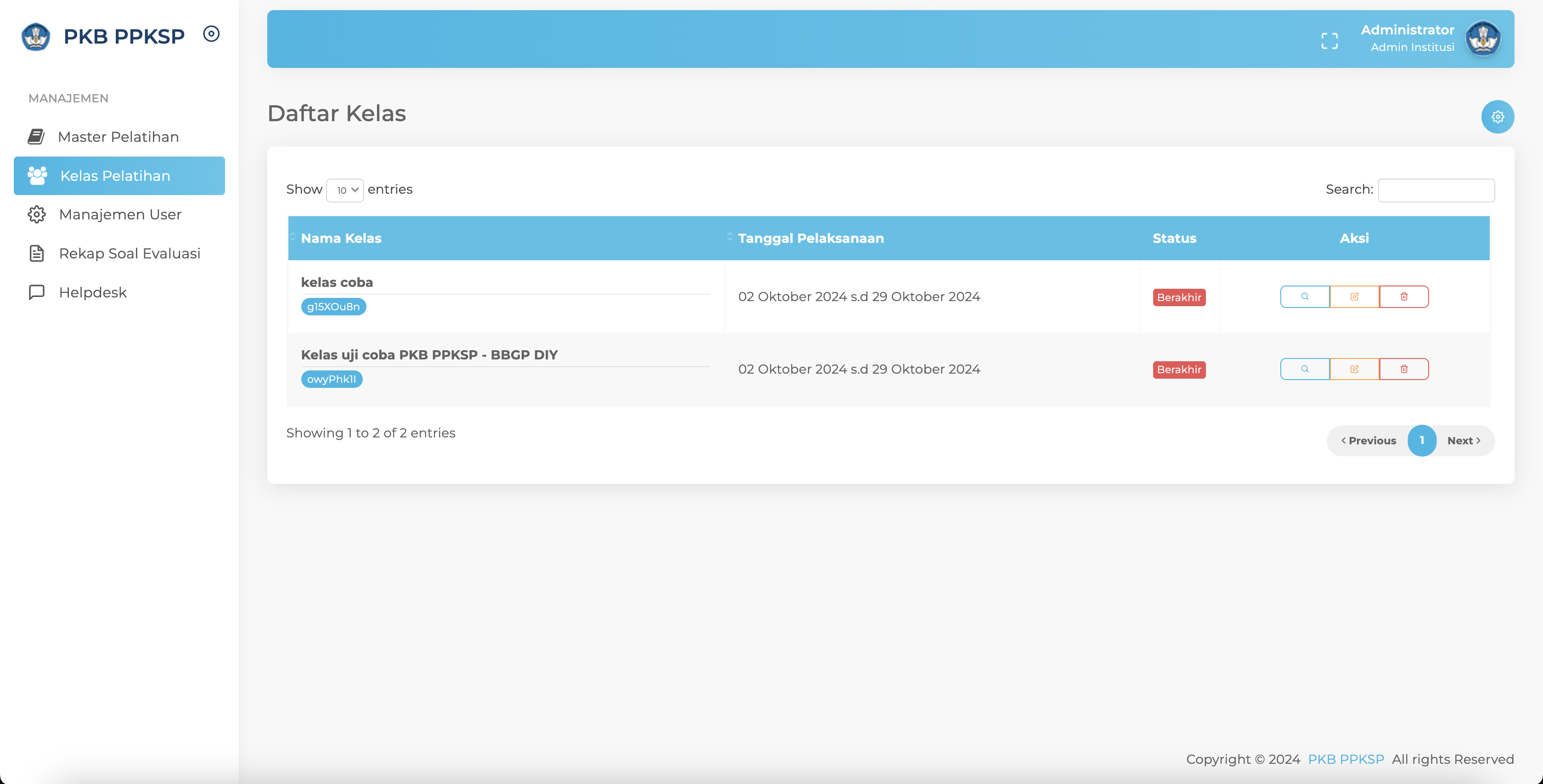Click the PKB PPKSP footer link
Screen dimensions: 1543x784
pyautogui.click(x=1346, y=759)
